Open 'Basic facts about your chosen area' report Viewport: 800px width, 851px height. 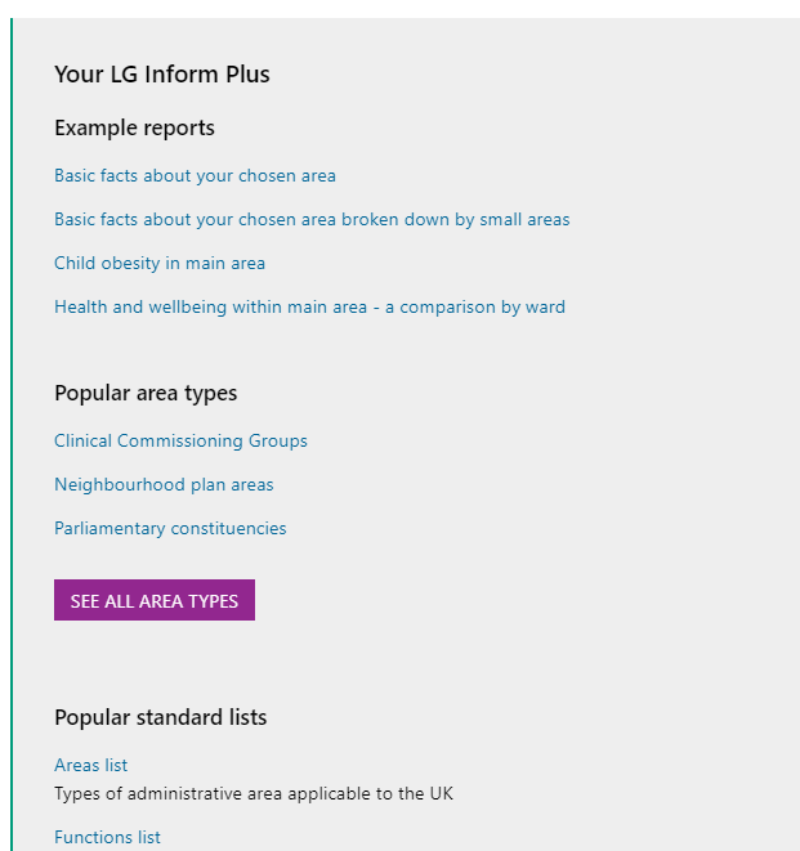(195, 176)
